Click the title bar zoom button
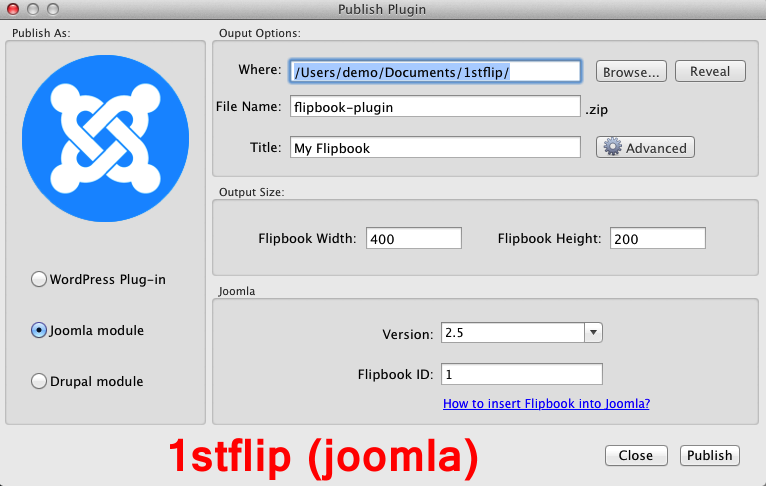This screenshot has height=486, width=766. (51, 9)
